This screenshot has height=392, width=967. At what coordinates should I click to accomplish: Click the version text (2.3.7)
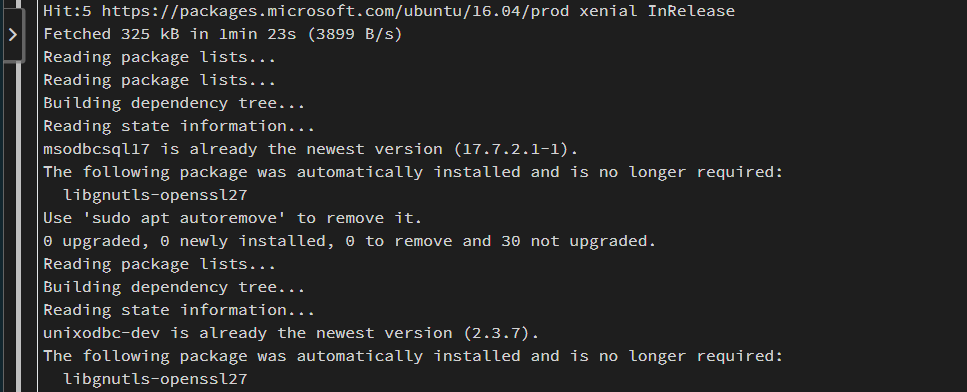pos(501,333)
